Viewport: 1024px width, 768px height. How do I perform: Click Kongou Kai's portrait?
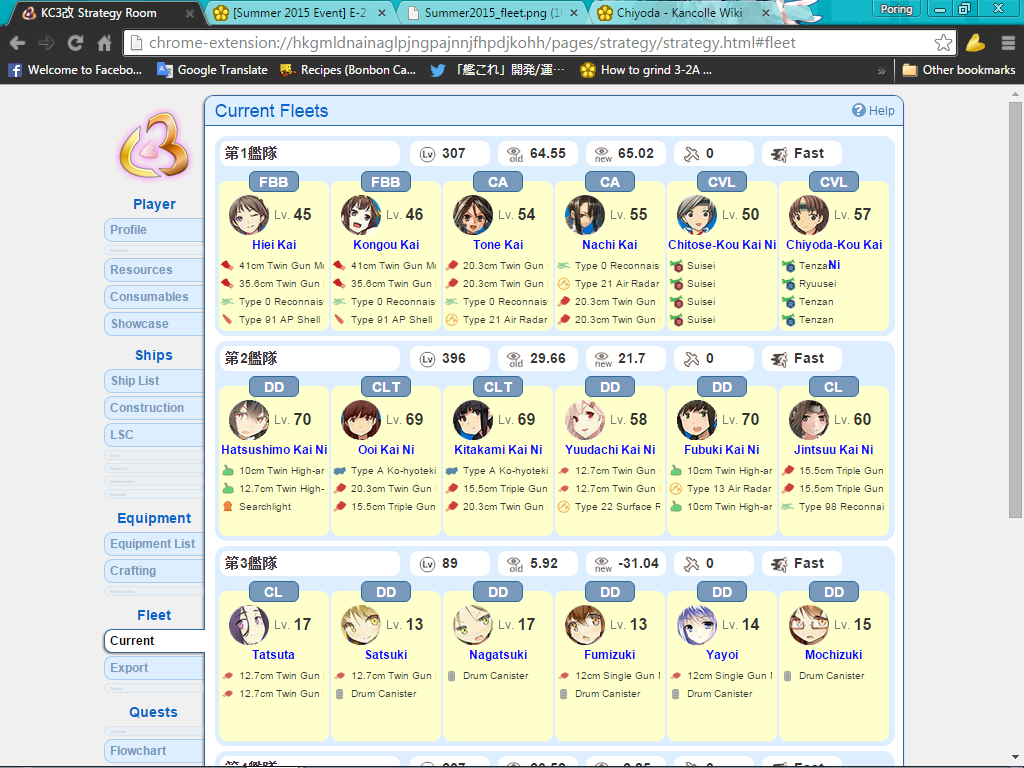pyautogui.click(x=361, y=215)
